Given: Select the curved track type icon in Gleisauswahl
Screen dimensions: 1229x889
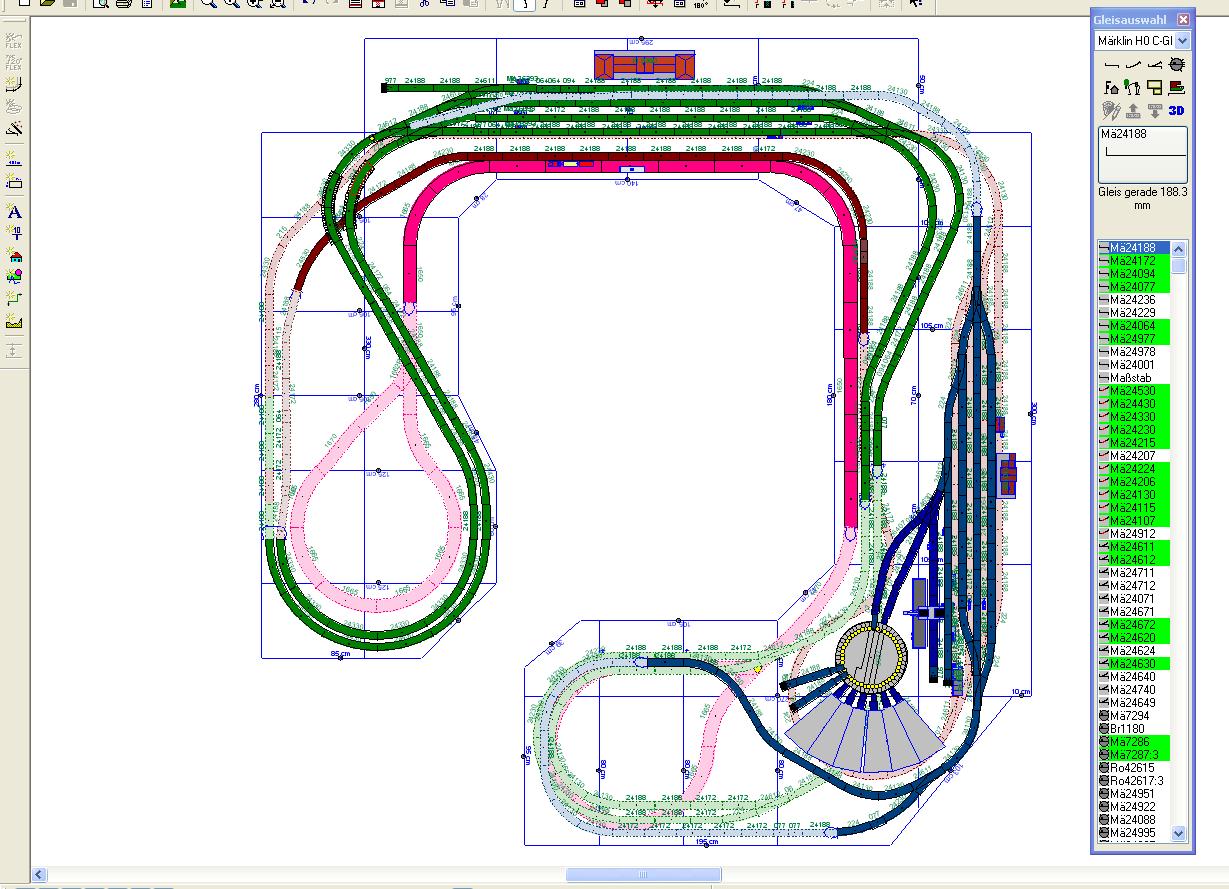Looking at the screenshot, I should click(x=1132, y=64).
